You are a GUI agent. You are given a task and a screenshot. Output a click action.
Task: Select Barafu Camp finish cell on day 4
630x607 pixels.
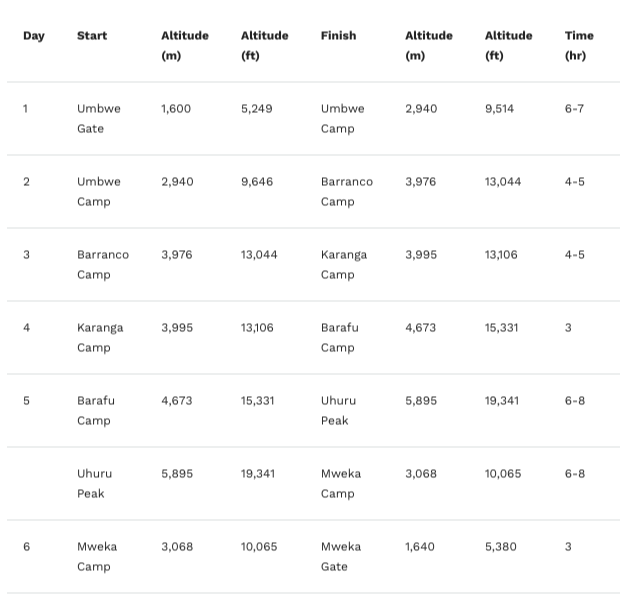tap(340, 338)
